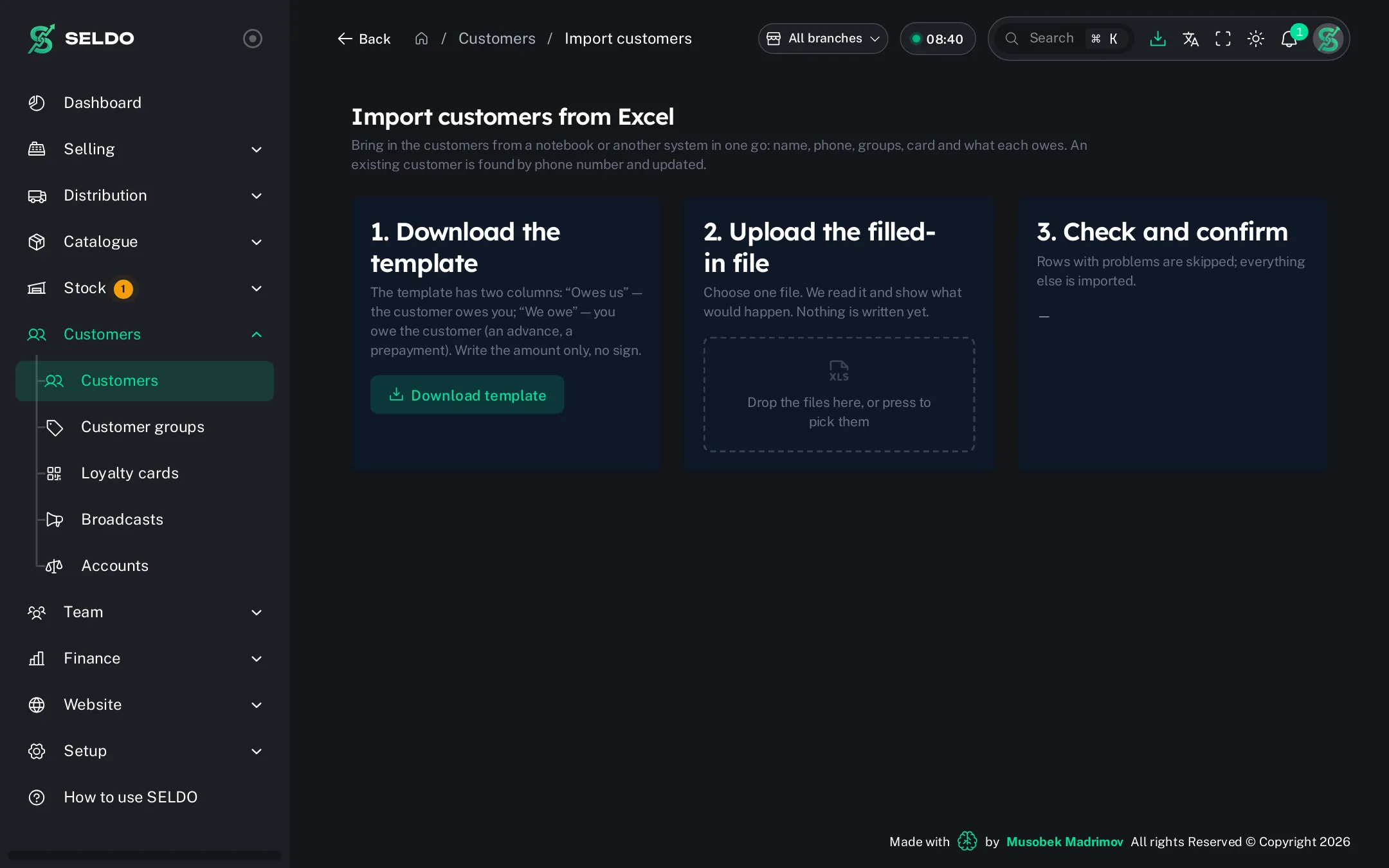Collapse the Customers menu chevron

coord(257,334)
